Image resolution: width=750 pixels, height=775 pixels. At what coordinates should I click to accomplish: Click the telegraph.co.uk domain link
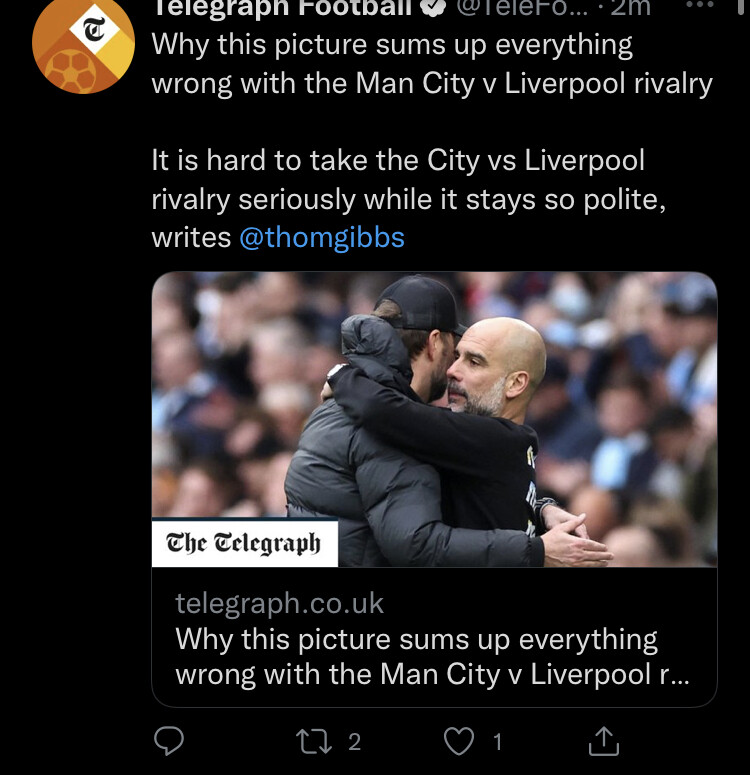point(279,603)
